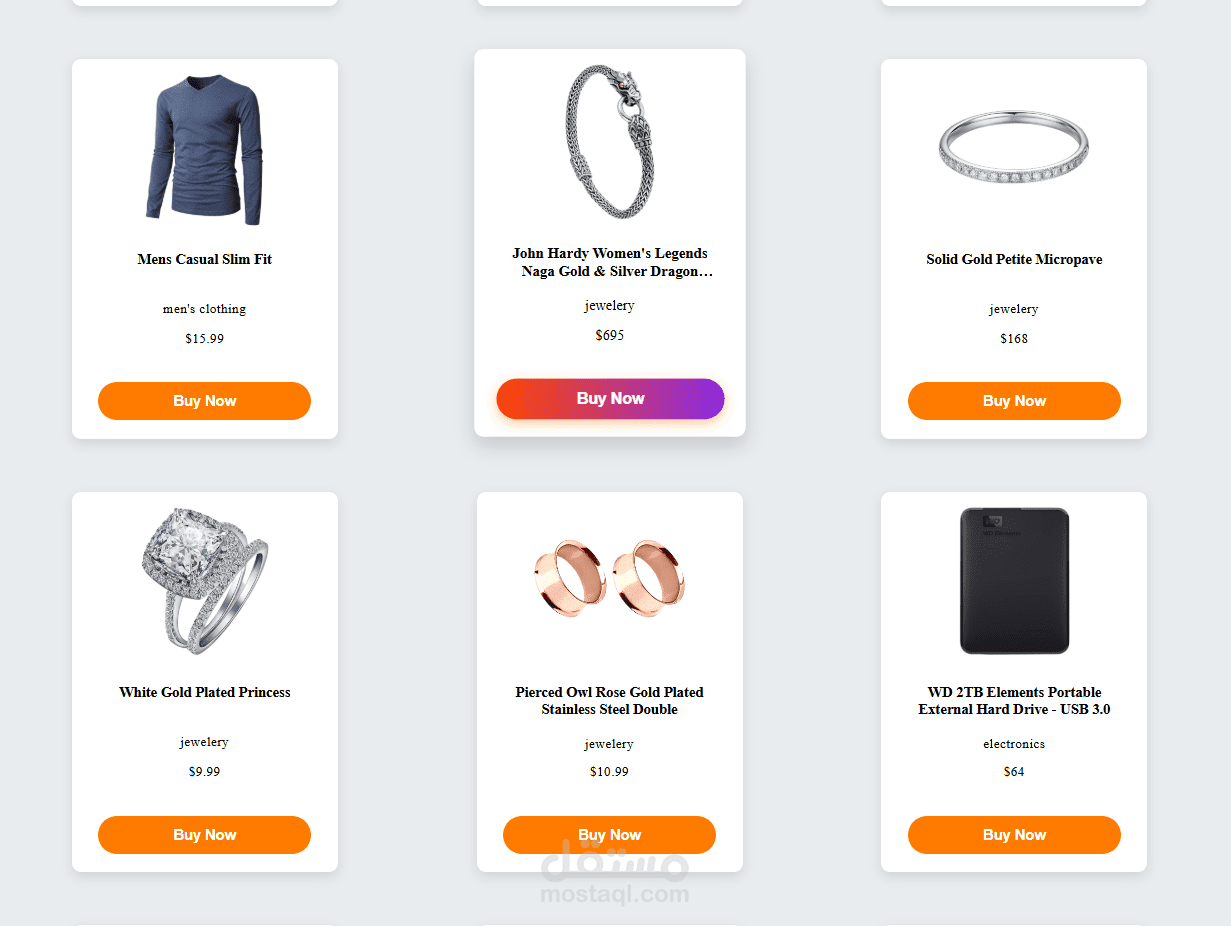Click the dragon bracelet product image
1231x926 pixels.
pos(609,141)
